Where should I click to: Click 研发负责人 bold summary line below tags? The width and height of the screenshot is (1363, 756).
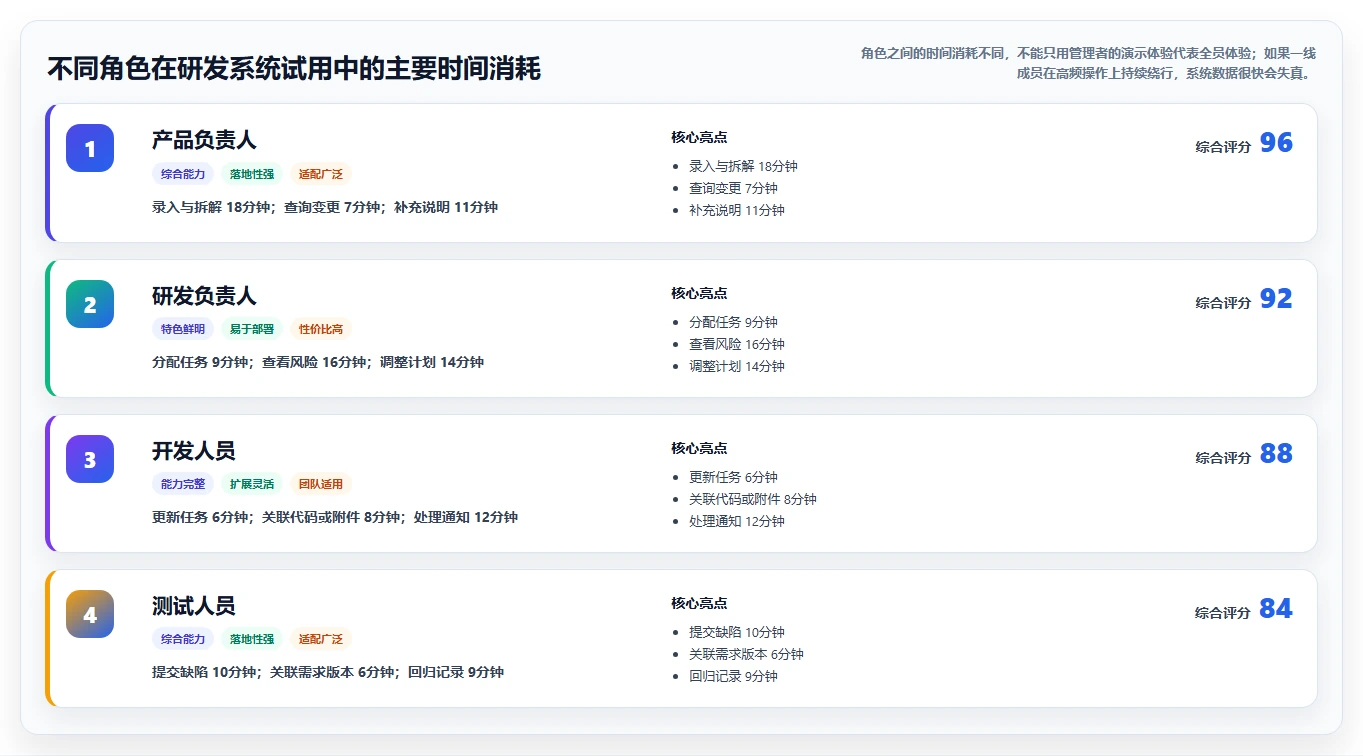click(x=318, y=362)
